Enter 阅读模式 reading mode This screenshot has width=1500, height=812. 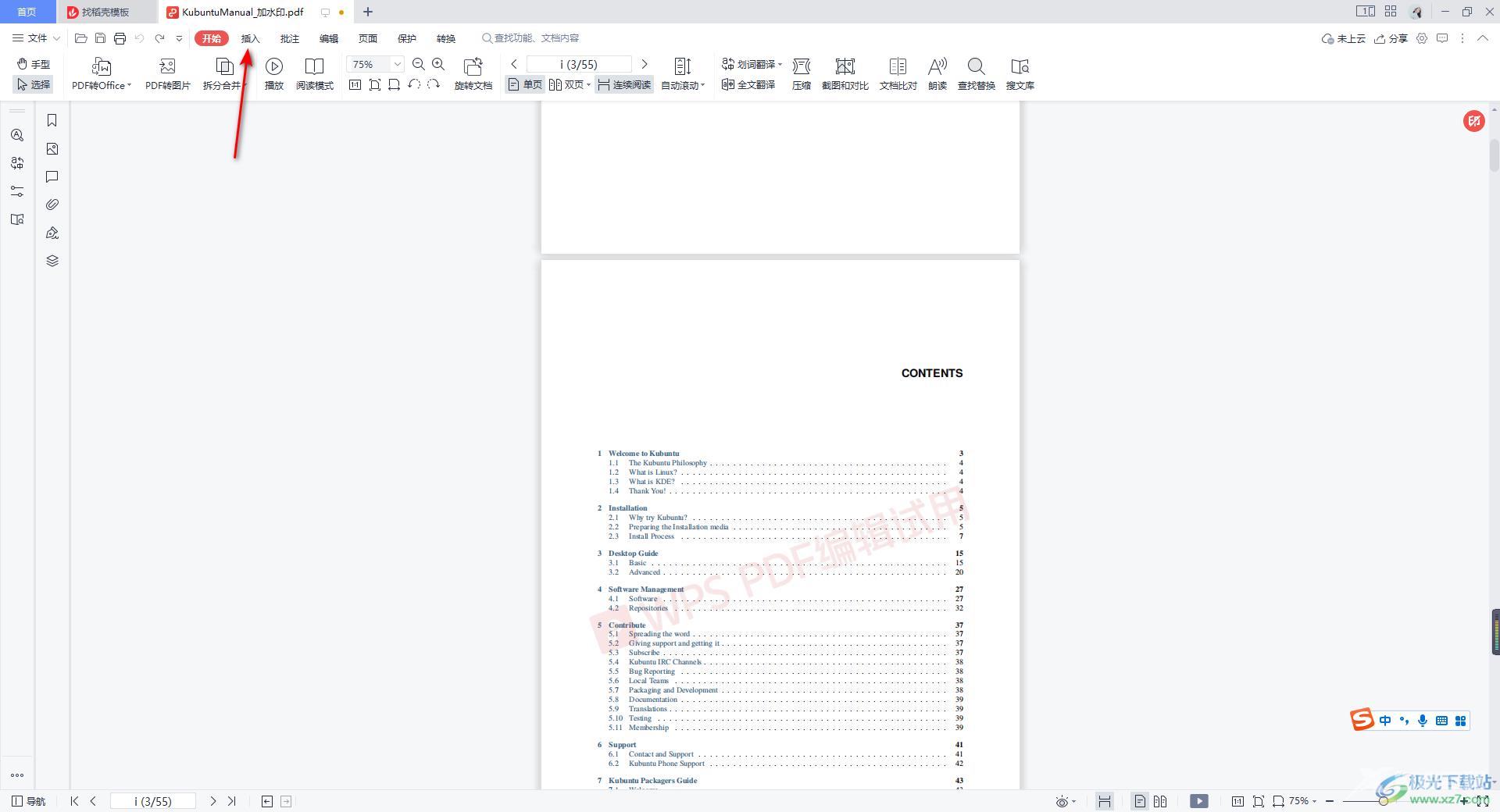315,75
